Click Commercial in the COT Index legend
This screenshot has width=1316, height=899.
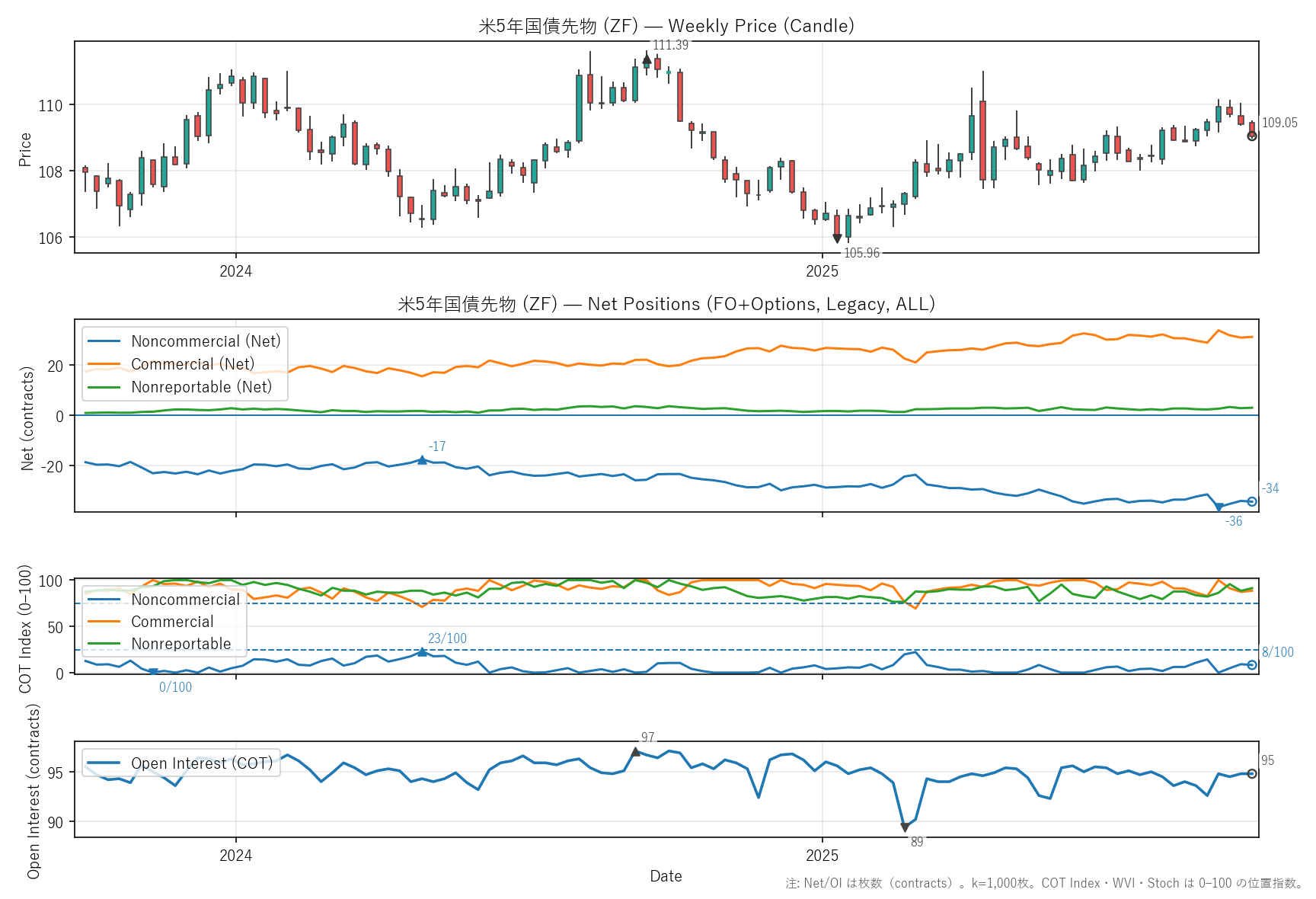tap(172, 622)
